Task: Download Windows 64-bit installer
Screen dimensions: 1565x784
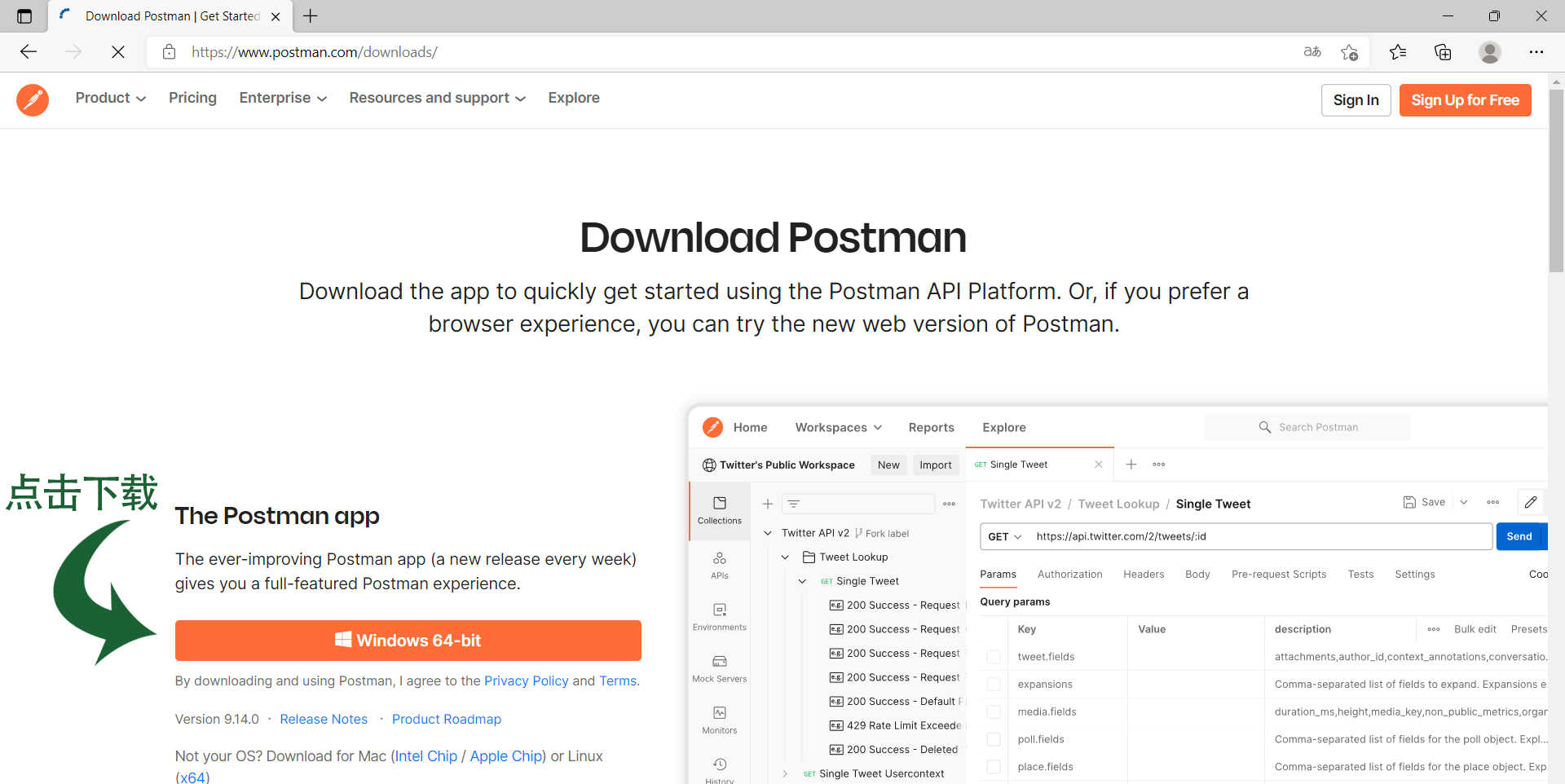Action: tap(408, 641)
